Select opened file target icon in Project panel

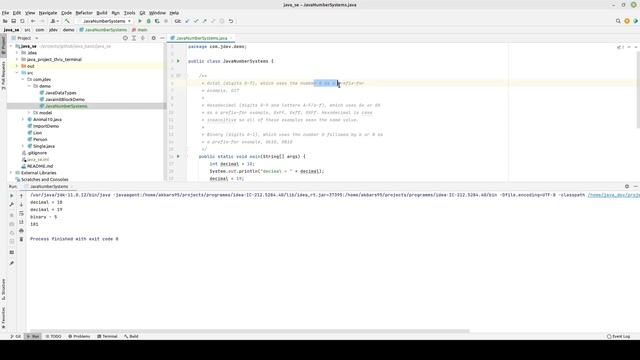pyautogui.click(x=125, y=38)
